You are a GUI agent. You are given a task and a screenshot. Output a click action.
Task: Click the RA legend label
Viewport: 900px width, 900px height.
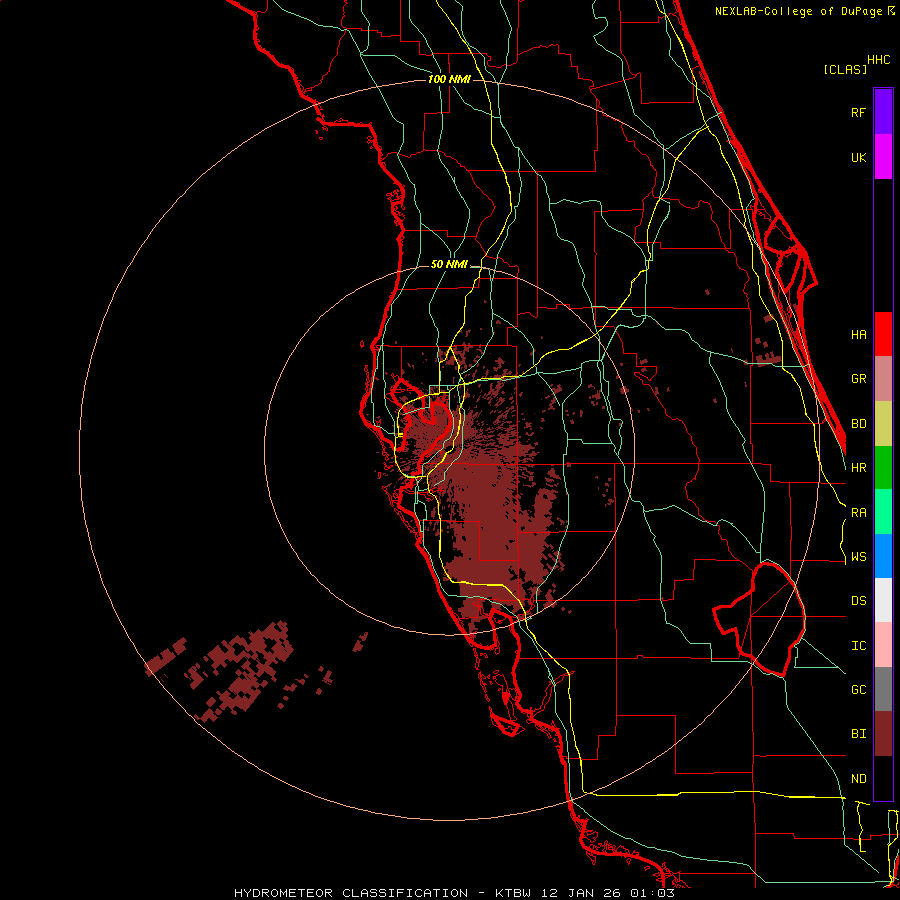tap(858, 513)
